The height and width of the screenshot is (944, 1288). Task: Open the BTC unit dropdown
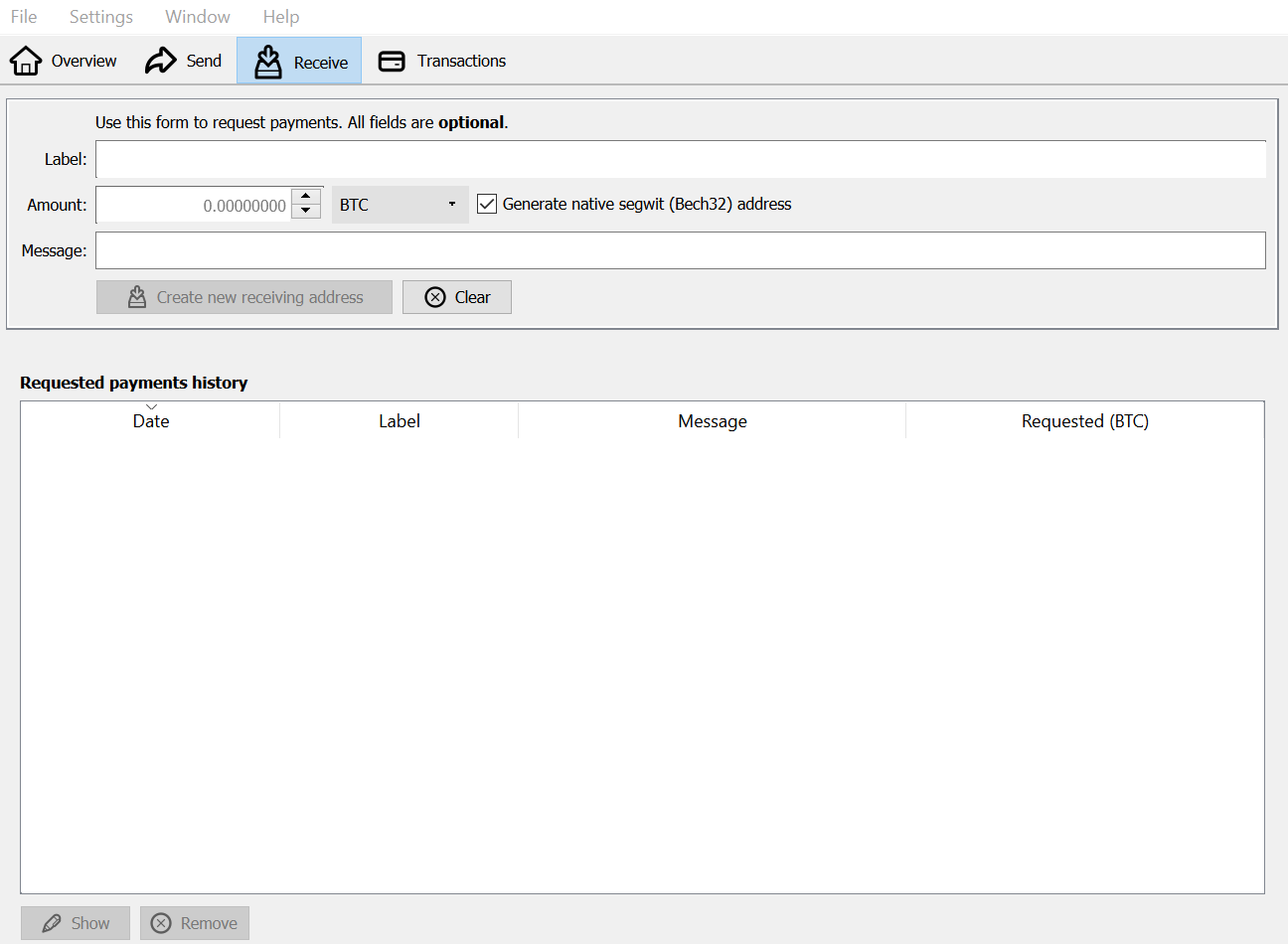[400, 205]
